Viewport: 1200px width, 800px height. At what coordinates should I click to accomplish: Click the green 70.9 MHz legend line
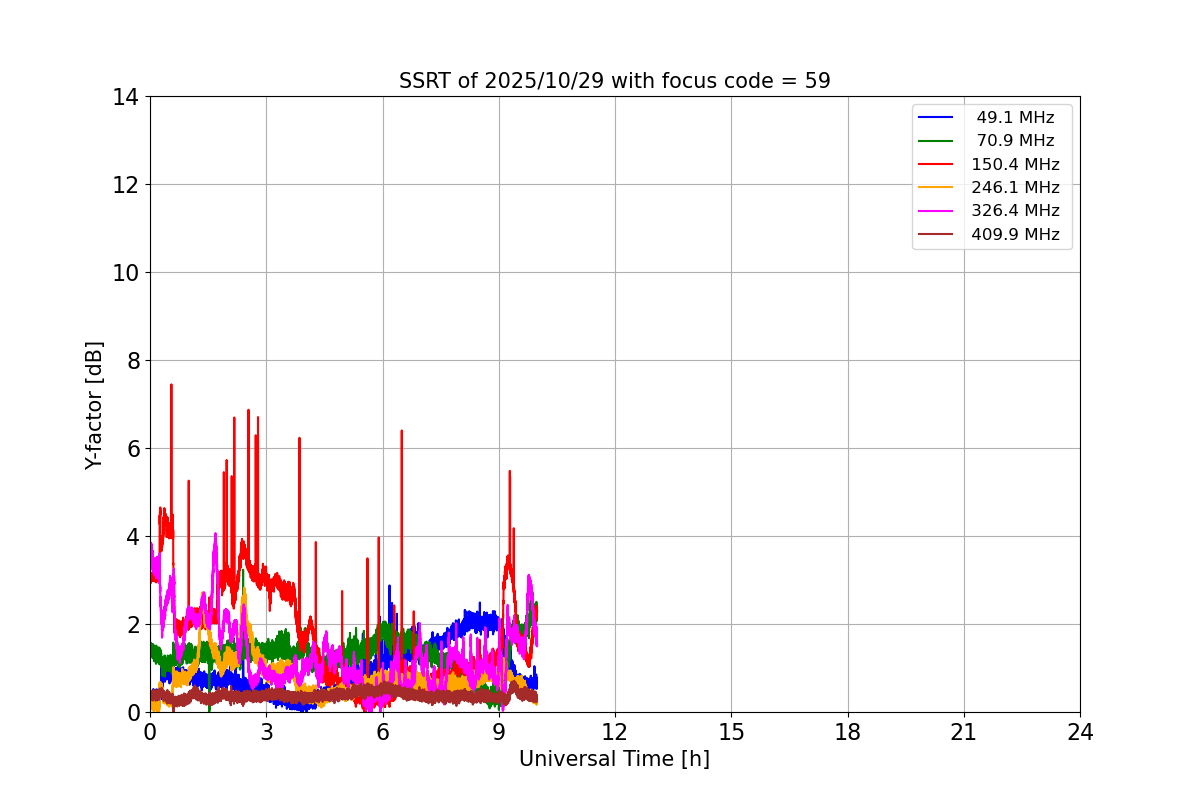tap(936, 141)
